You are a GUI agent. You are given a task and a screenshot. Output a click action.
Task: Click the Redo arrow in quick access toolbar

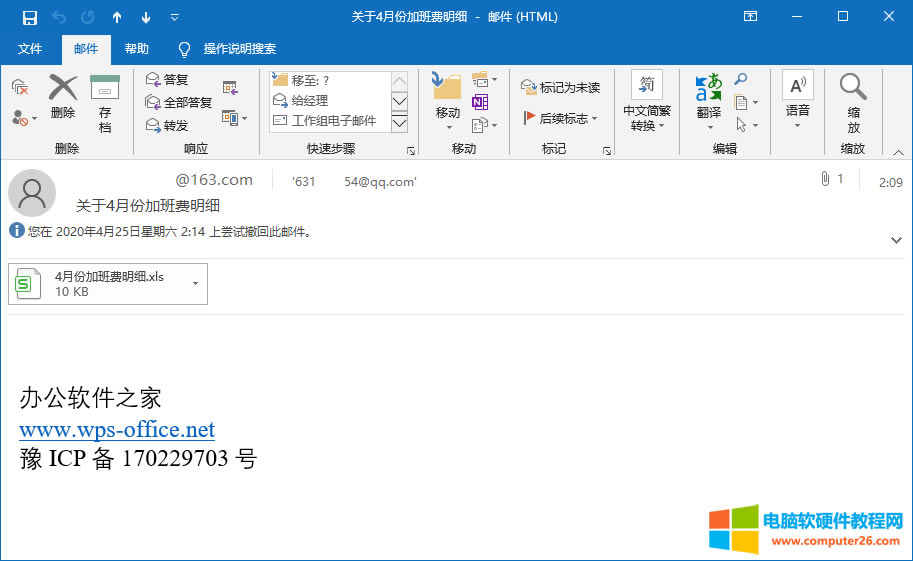(x=87, y=17)
